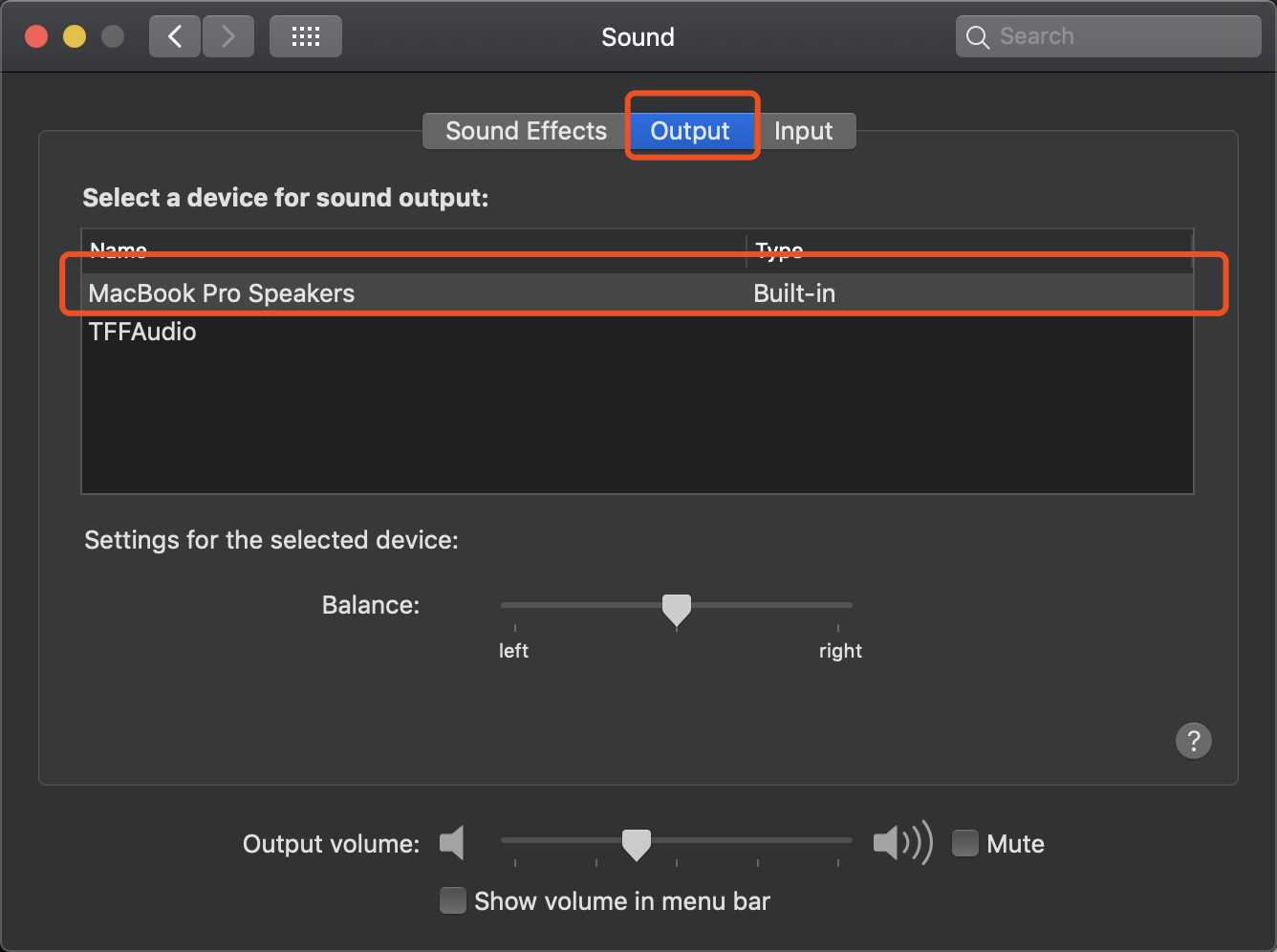Show all preferences via grid icon
The height and width of the screenshot is (952, 1277).
click(x=306, y=37)
